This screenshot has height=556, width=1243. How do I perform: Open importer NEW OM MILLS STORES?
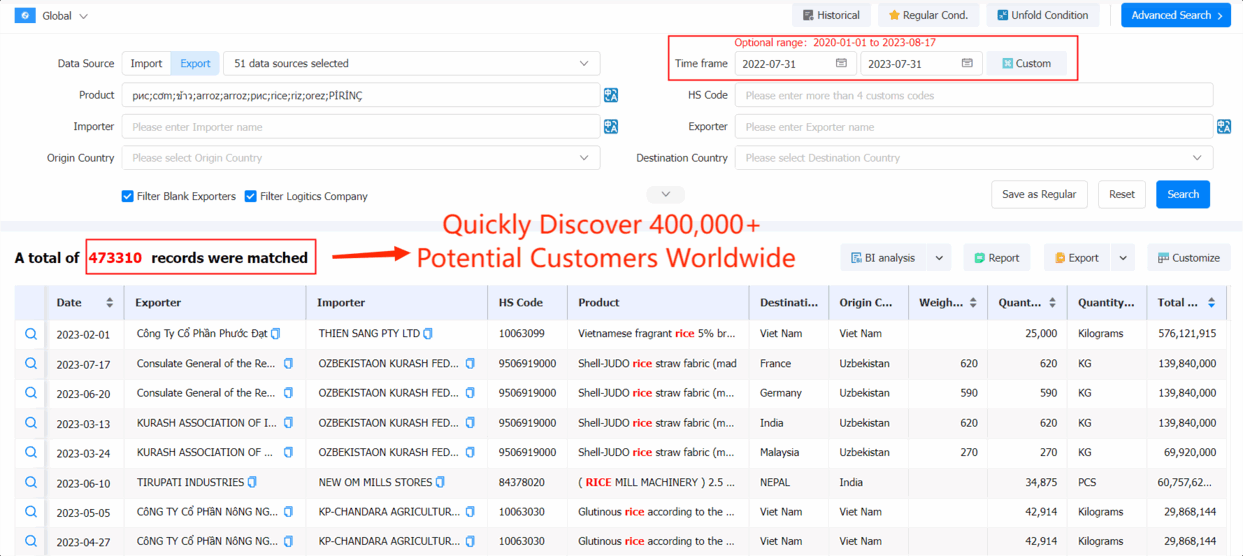375,482
